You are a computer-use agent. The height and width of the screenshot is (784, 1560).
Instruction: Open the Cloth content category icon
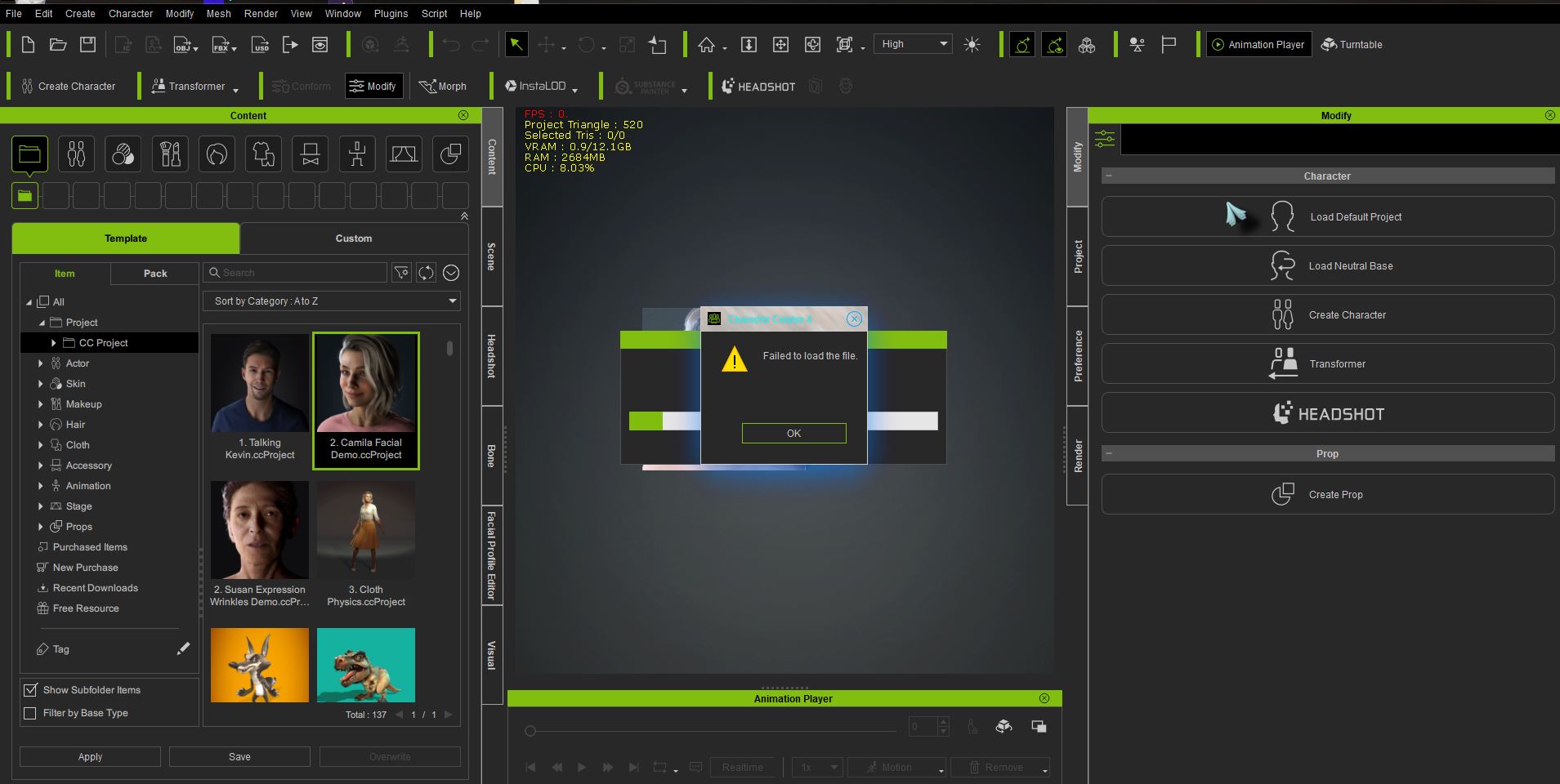coord(264,154)
